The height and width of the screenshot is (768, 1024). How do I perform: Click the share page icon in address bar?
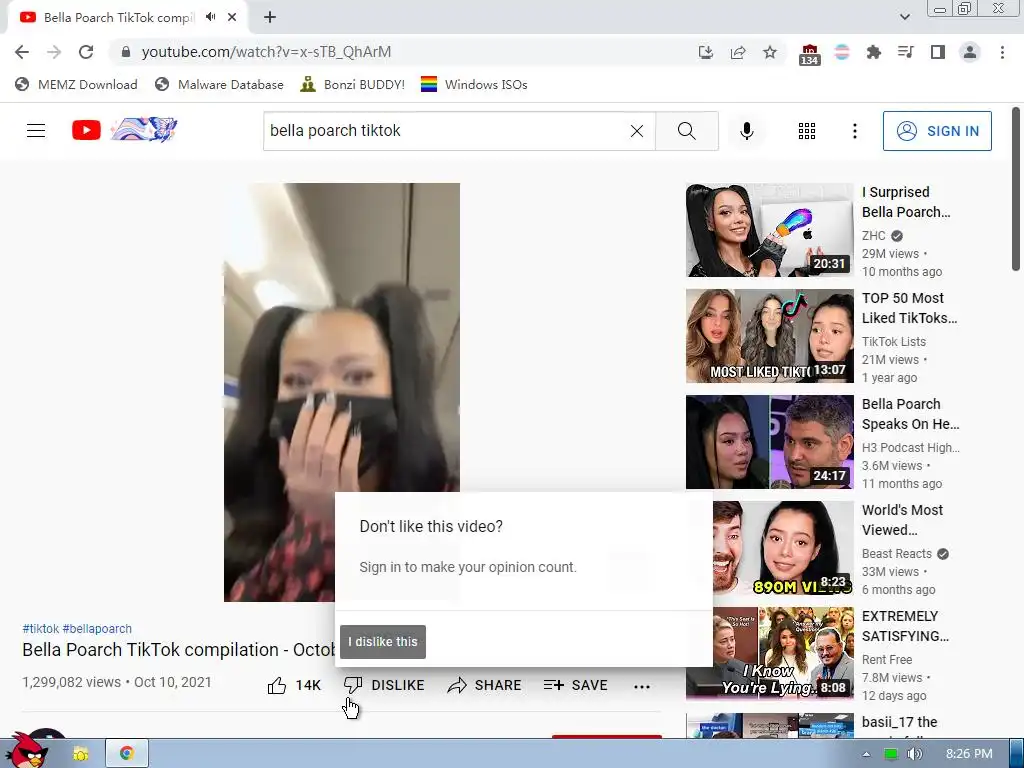[738, 52]
